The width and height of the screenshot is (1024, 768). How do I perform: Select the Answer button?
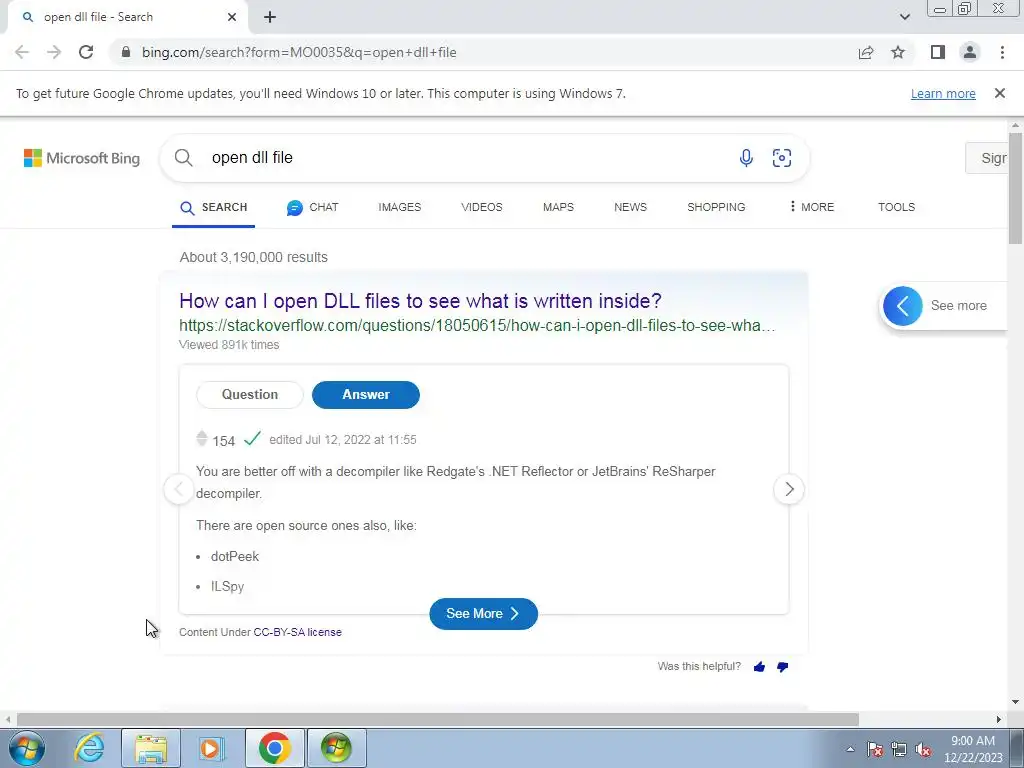(366, 394)
